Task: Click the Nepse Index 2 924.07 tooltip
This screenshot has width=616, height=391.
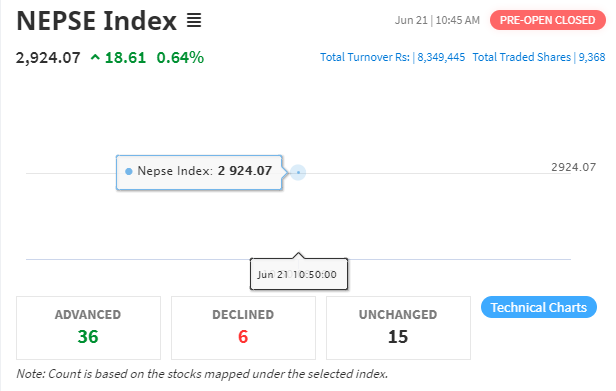Action: [199, 173]
